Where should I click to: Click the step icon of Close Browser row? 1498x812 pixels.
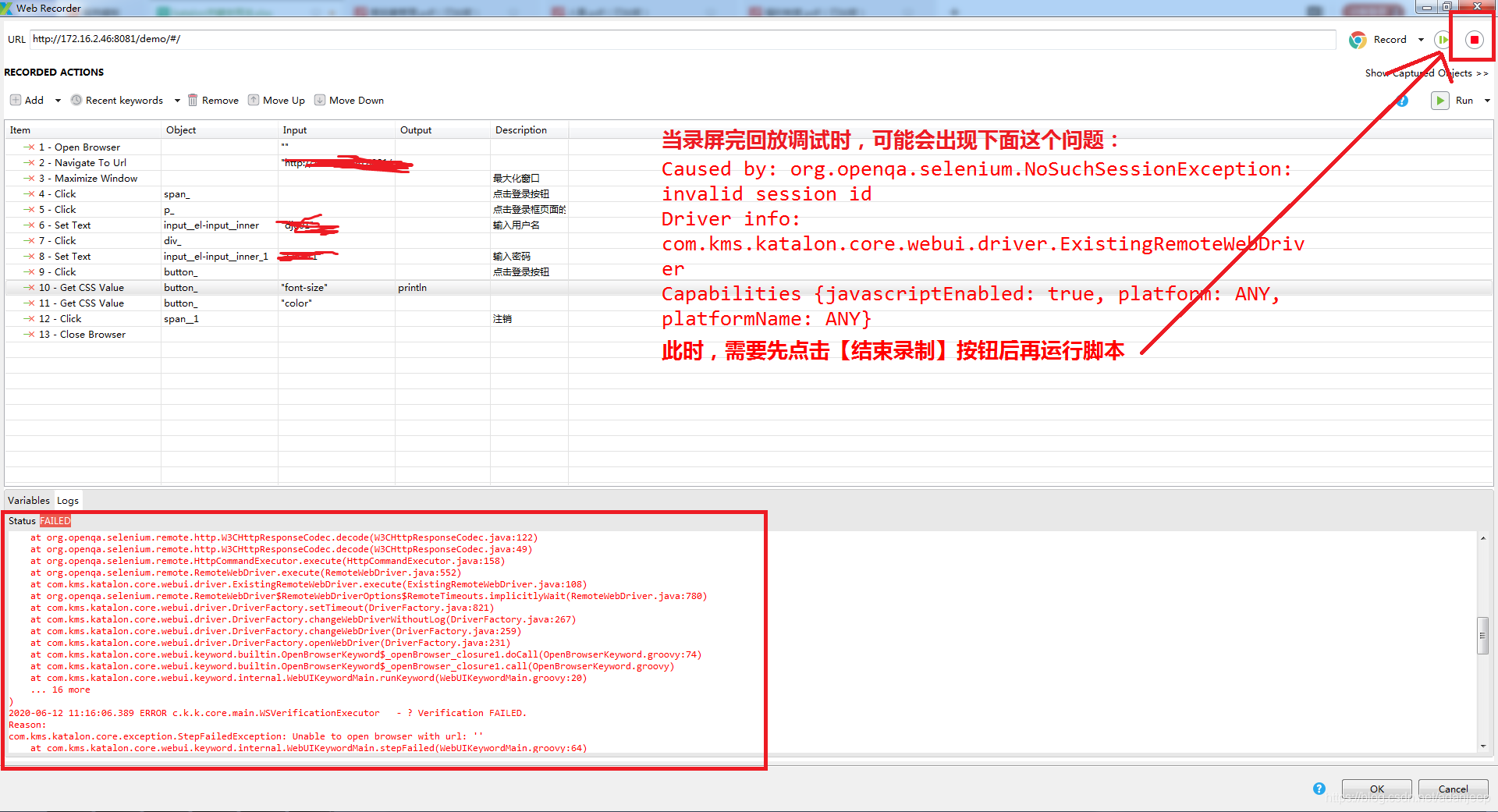pyautogui.click(x=29, y=335)
